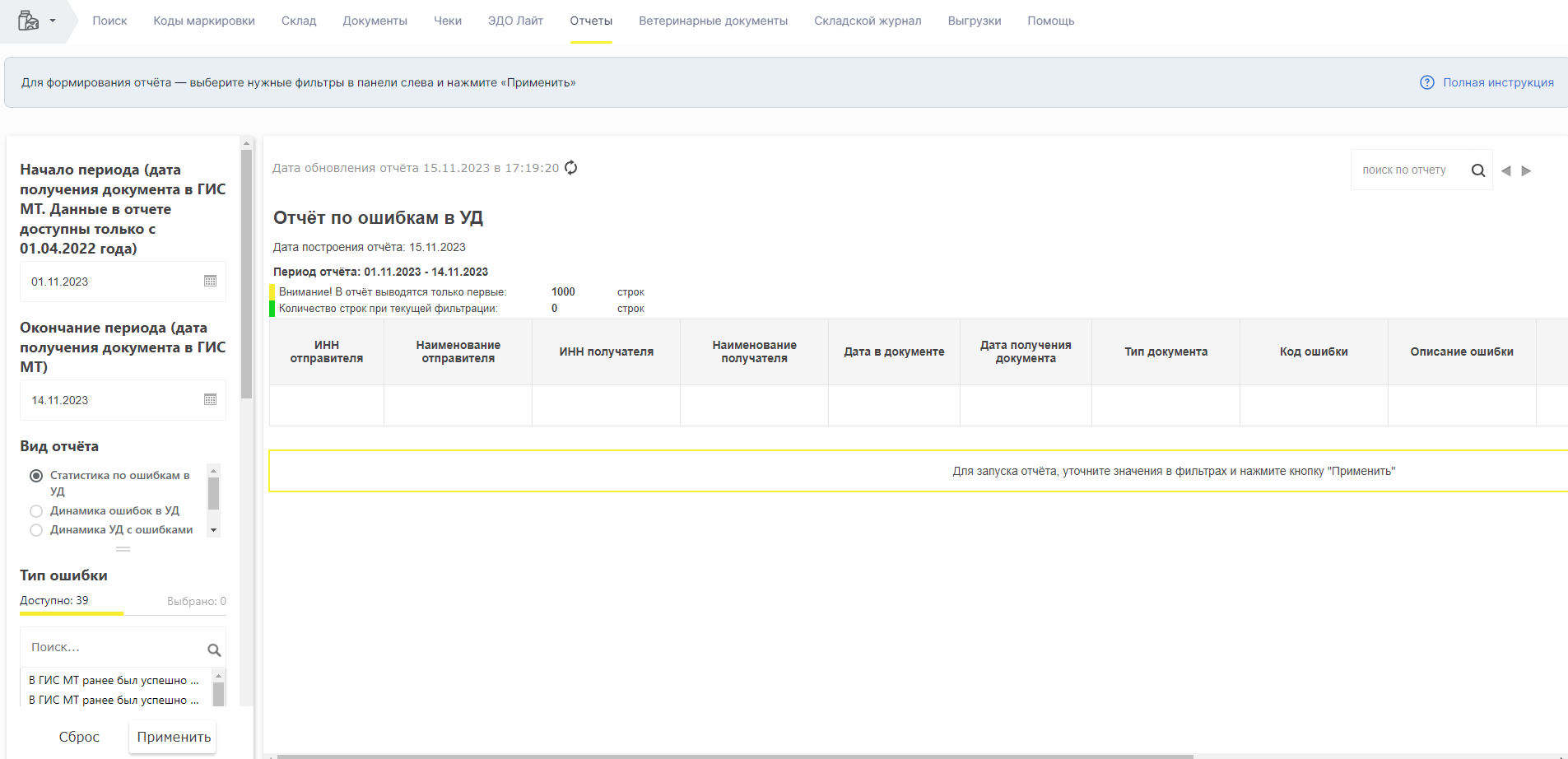Select 'Статистика по ошибкам в УД' radio

click(36, 476)
